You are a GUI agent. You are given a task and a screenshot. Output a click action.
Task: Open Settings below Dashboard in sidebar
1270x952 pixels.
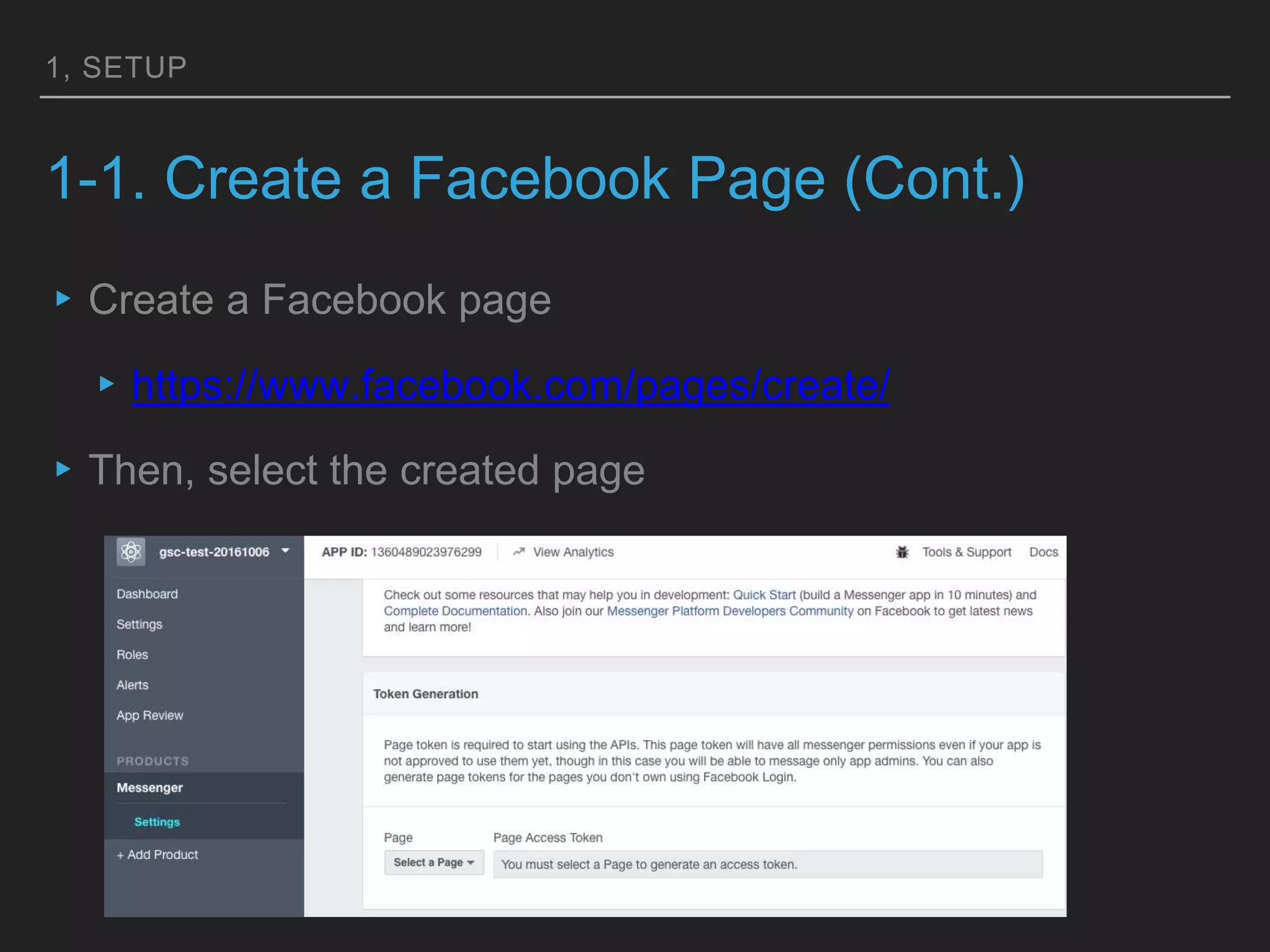click(140, 624)
